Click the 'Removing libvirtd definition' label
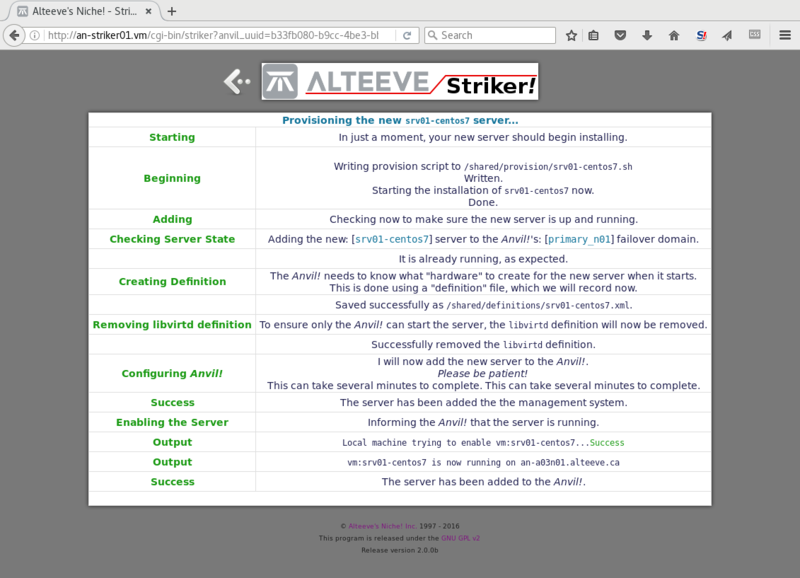The width and height of the screenshot is (800, 578). 172,325
